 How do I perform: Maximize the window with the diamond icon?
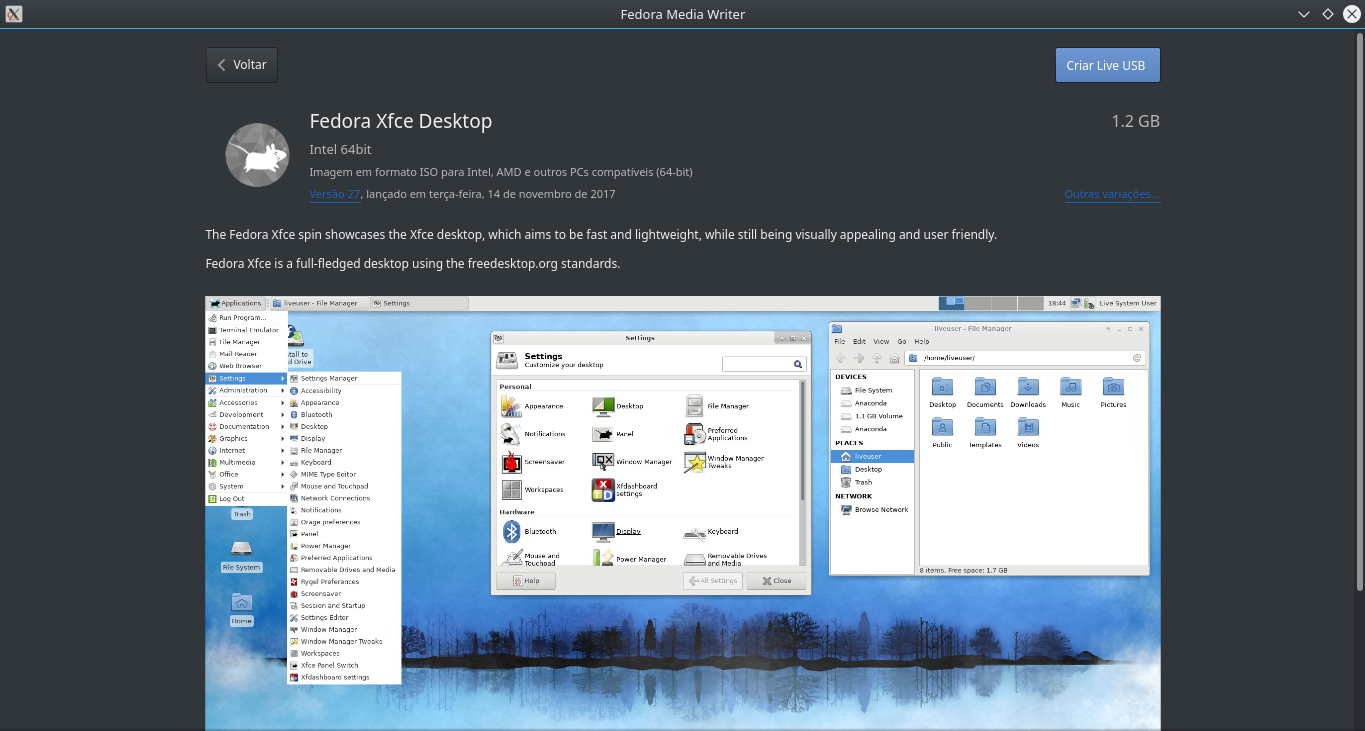tap(1327, 14)
